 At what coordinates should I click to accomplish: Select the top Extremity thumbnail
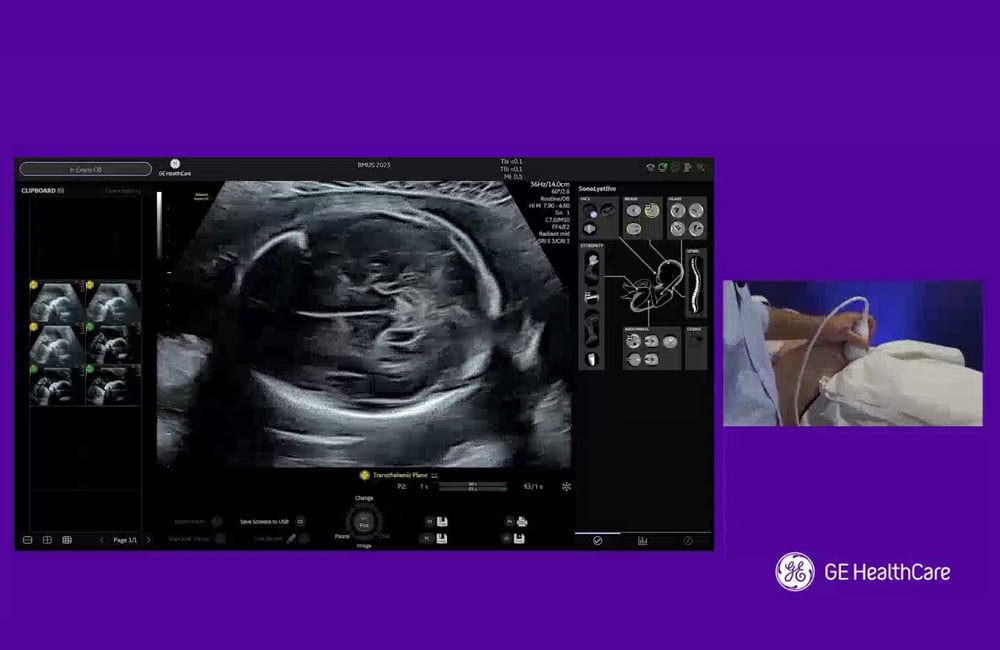[x=592, y=267]
